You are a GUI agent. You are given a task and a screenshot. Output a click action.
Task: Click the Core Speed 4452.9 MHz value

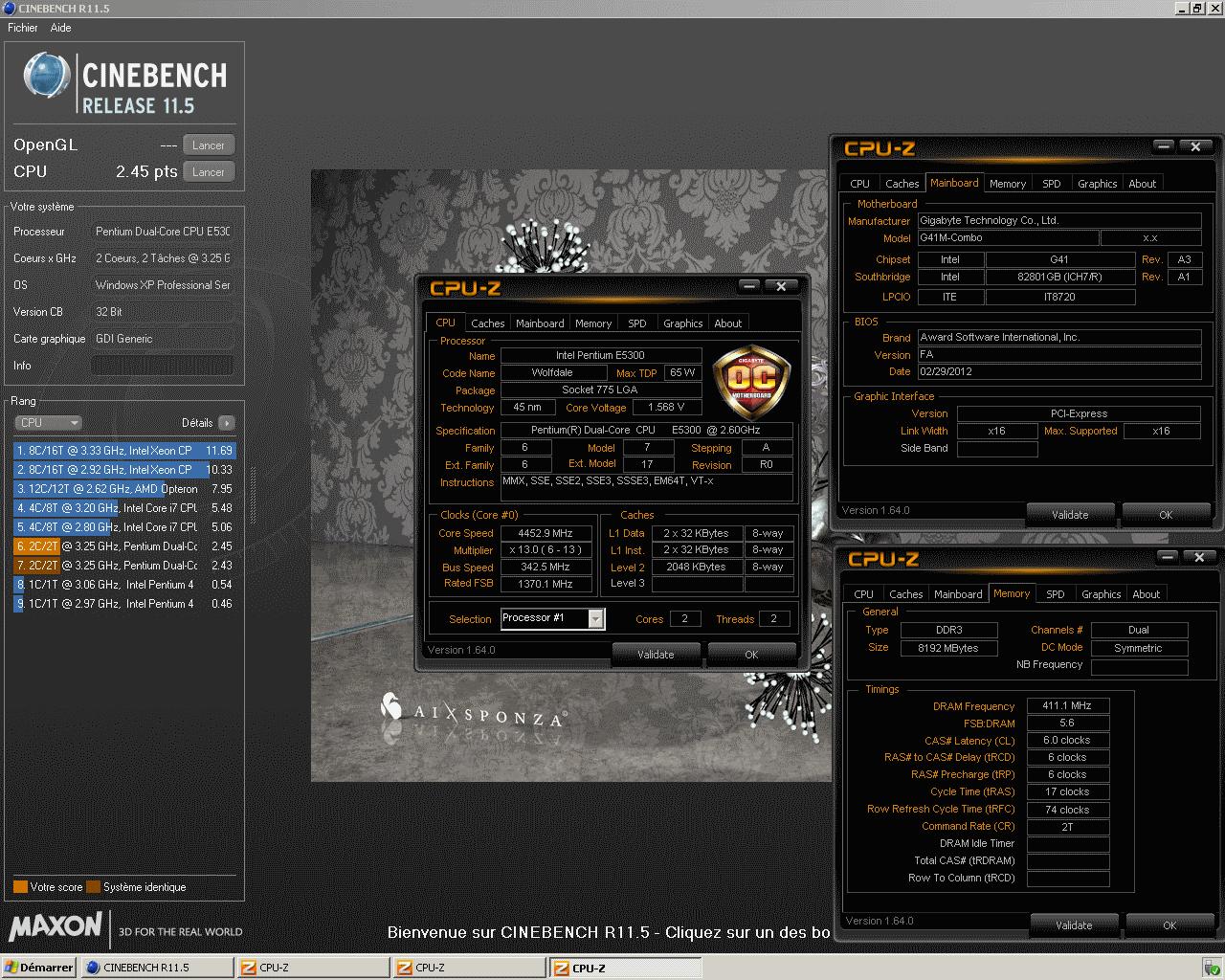[546, 533]
